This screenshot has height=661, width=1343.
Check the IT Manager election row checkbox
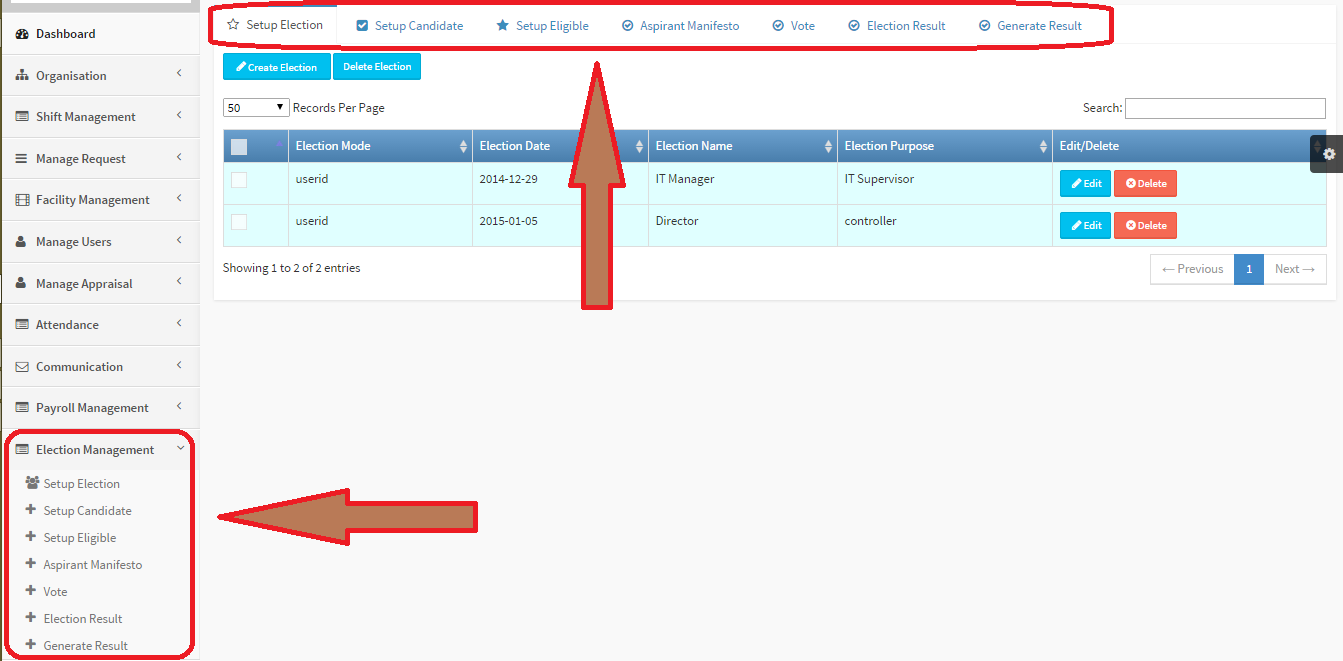tap(239, 180)
